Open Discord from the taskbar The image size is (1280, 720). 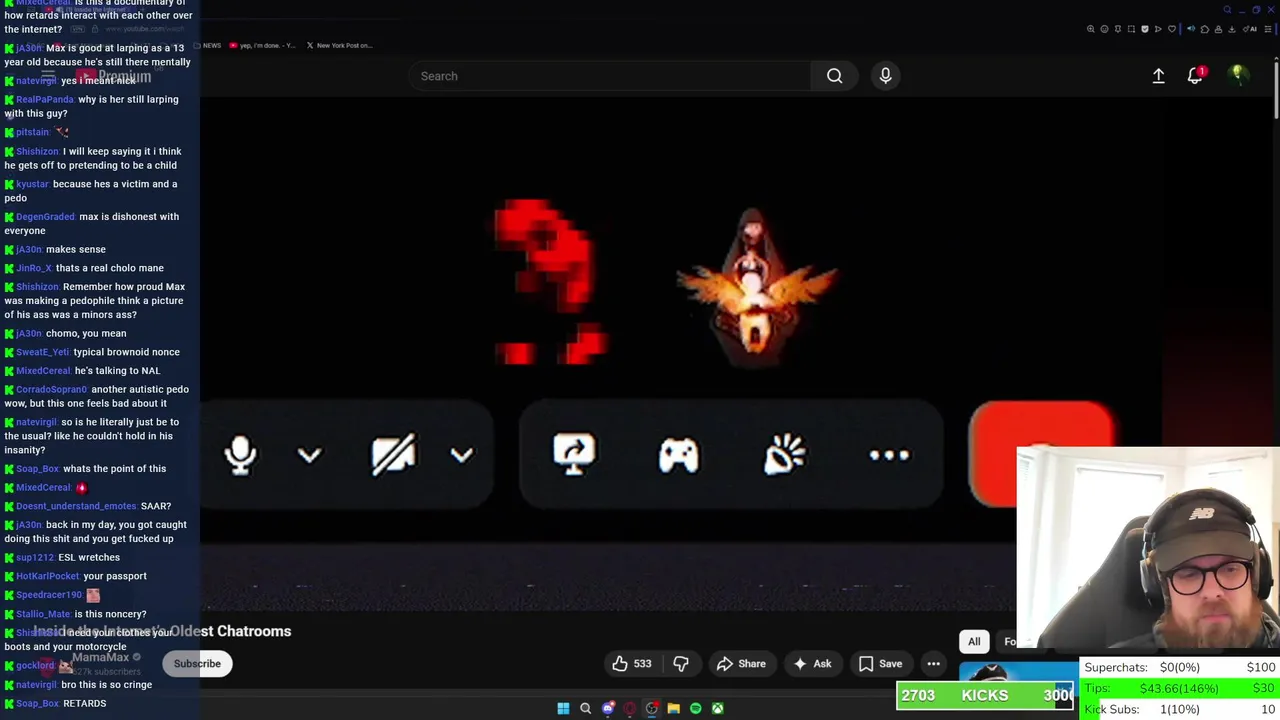608,708
